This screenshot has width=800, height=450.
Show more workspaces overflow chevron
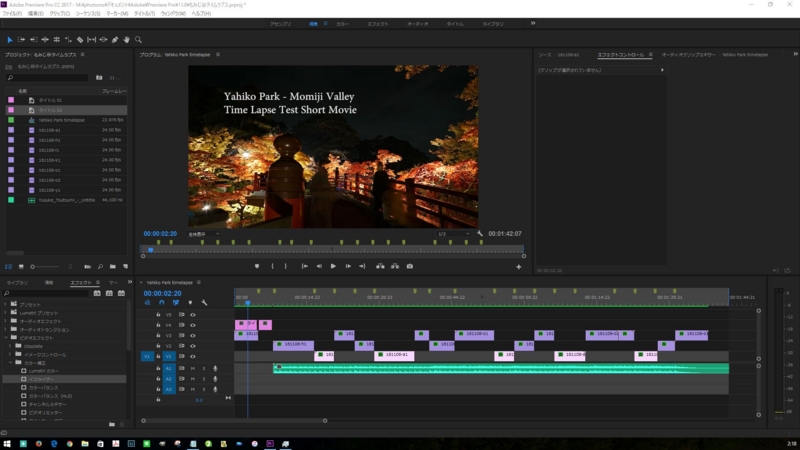click(533, 23)
